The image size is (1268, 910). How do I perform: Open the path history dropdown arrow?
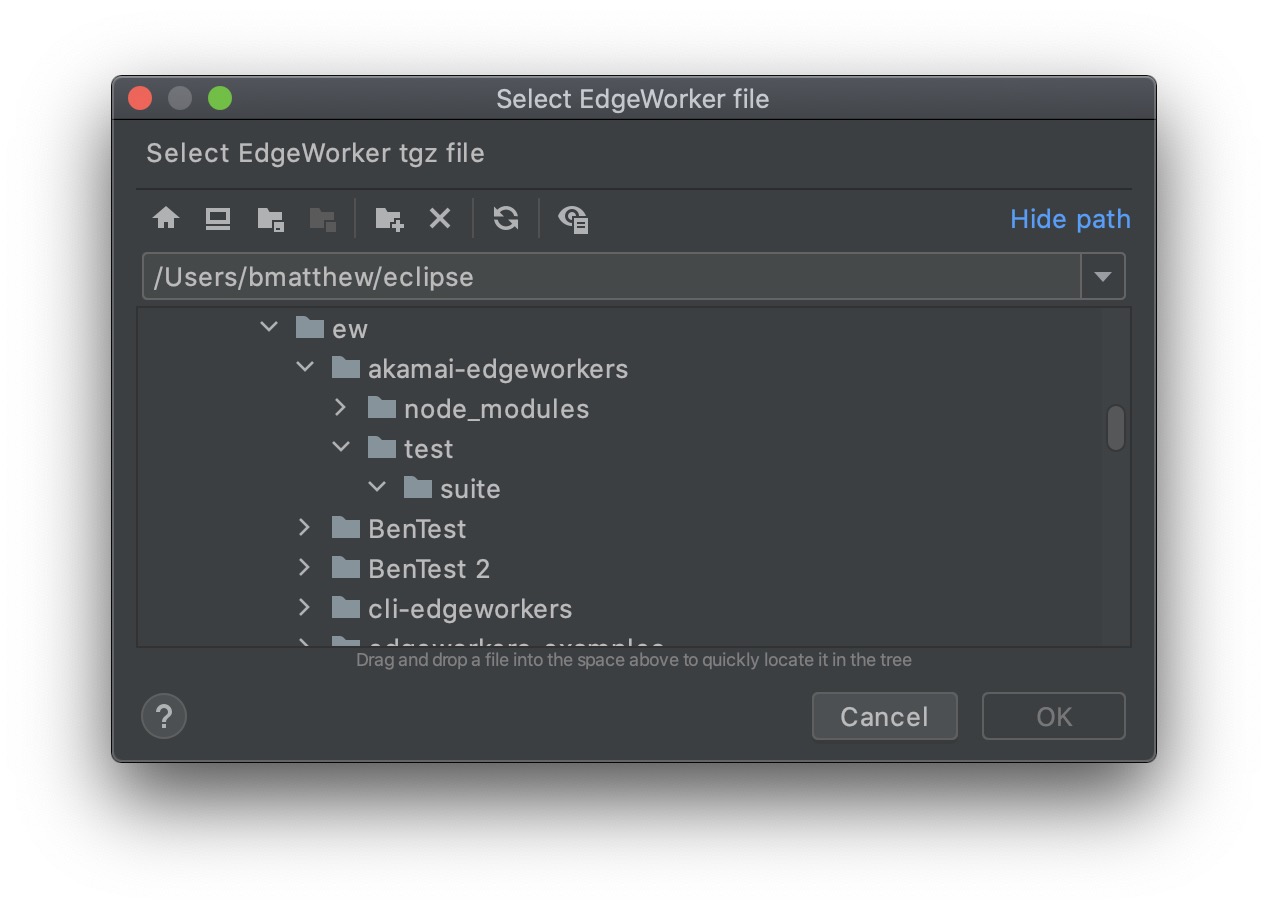point(1103,277)
